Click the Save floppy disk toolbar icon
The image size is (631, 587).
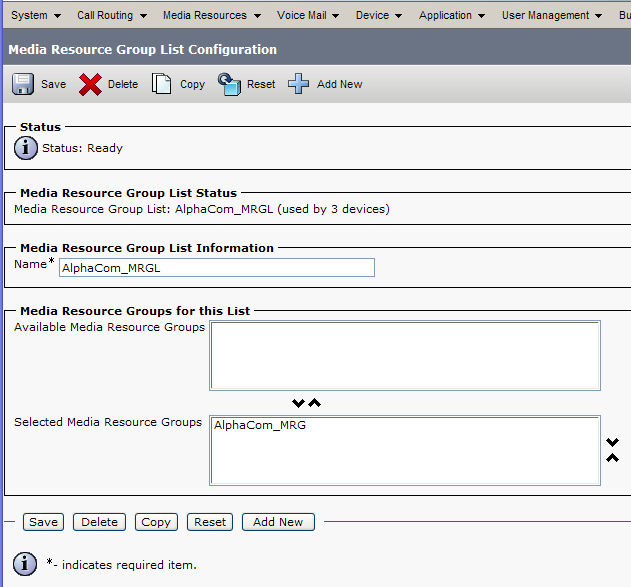coord(23,84)
